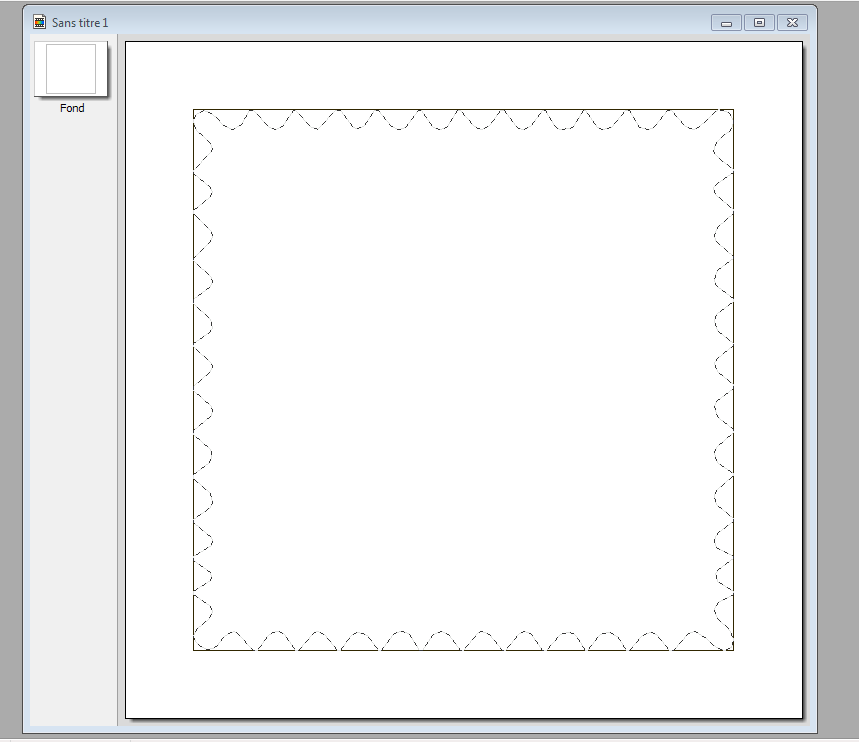Click the Sans titre 1 window title
The width and height of the screenshot is (859, 742).
(x=80, y=23)
